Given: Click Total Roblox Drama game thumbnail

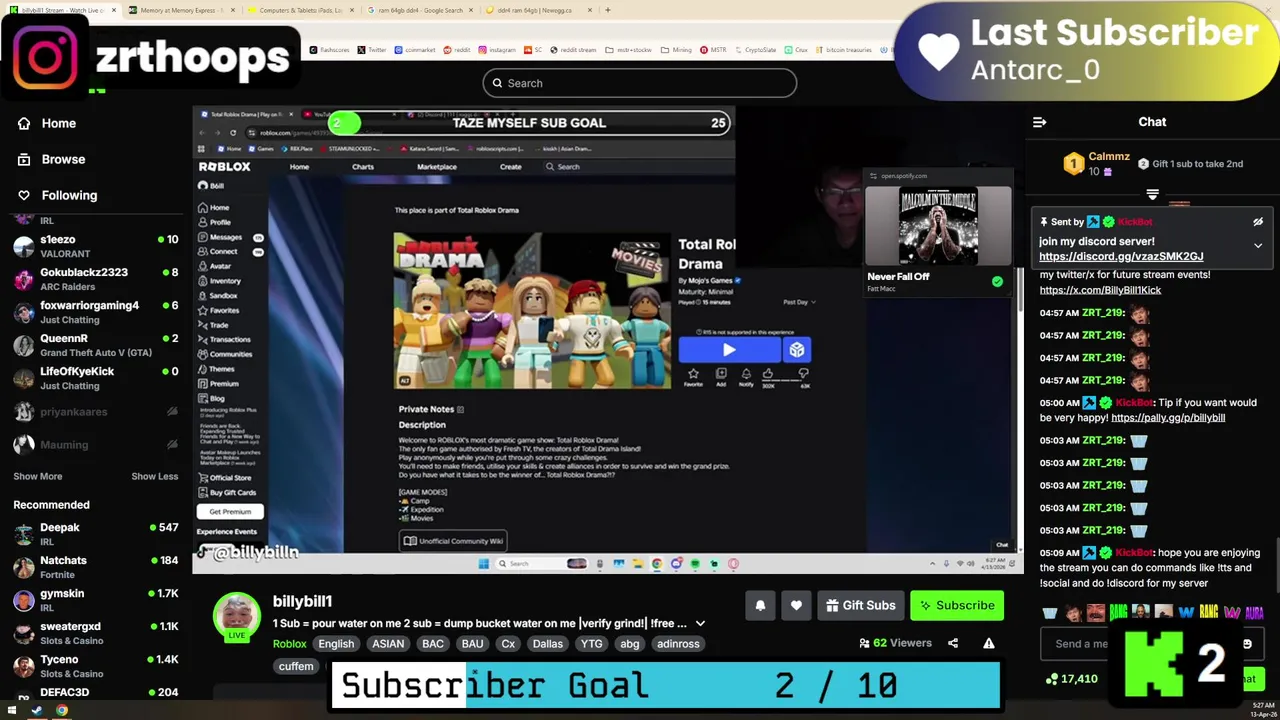Looking at the screenshot, I should (x=533, y=311).
